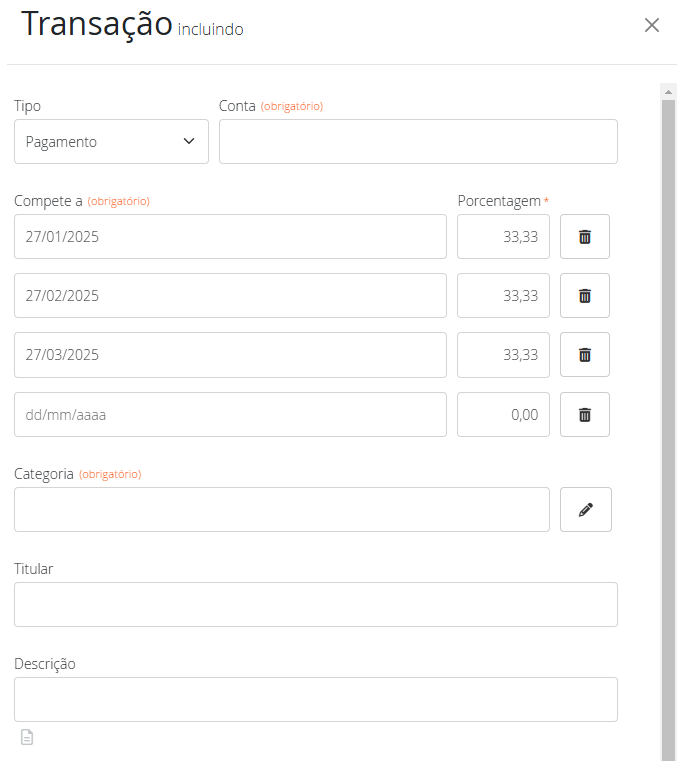Click the Titular input field

tap(315, 605)
